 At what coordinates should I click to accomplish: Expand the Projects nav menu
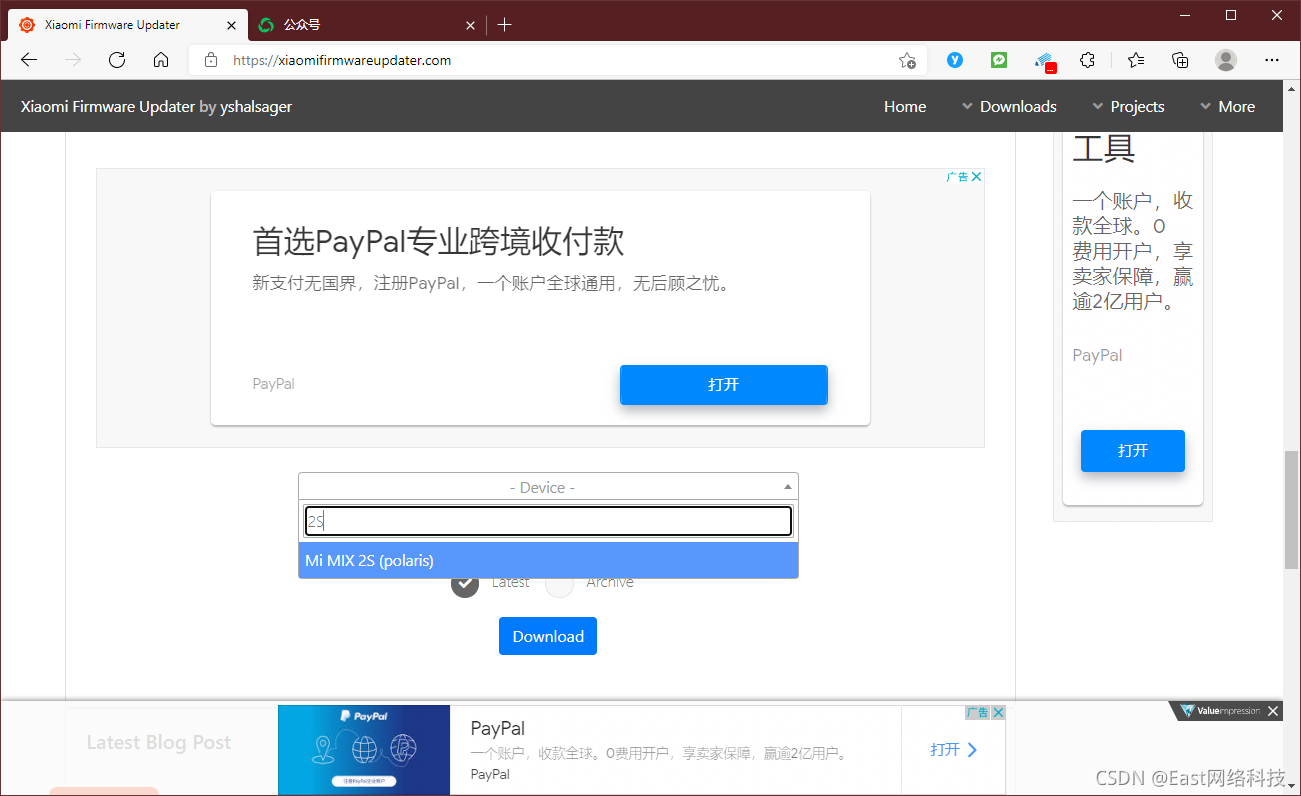coord(1128,106)
